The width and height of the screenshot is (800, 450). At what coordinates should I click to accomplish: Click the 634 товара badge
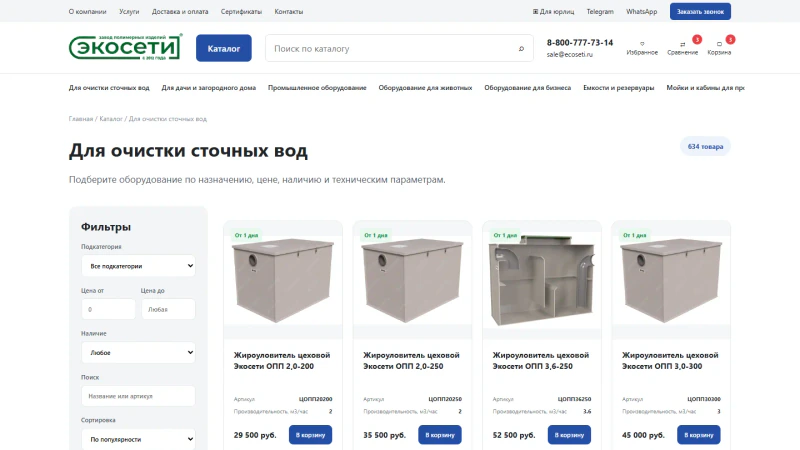[x=705, y=146]
